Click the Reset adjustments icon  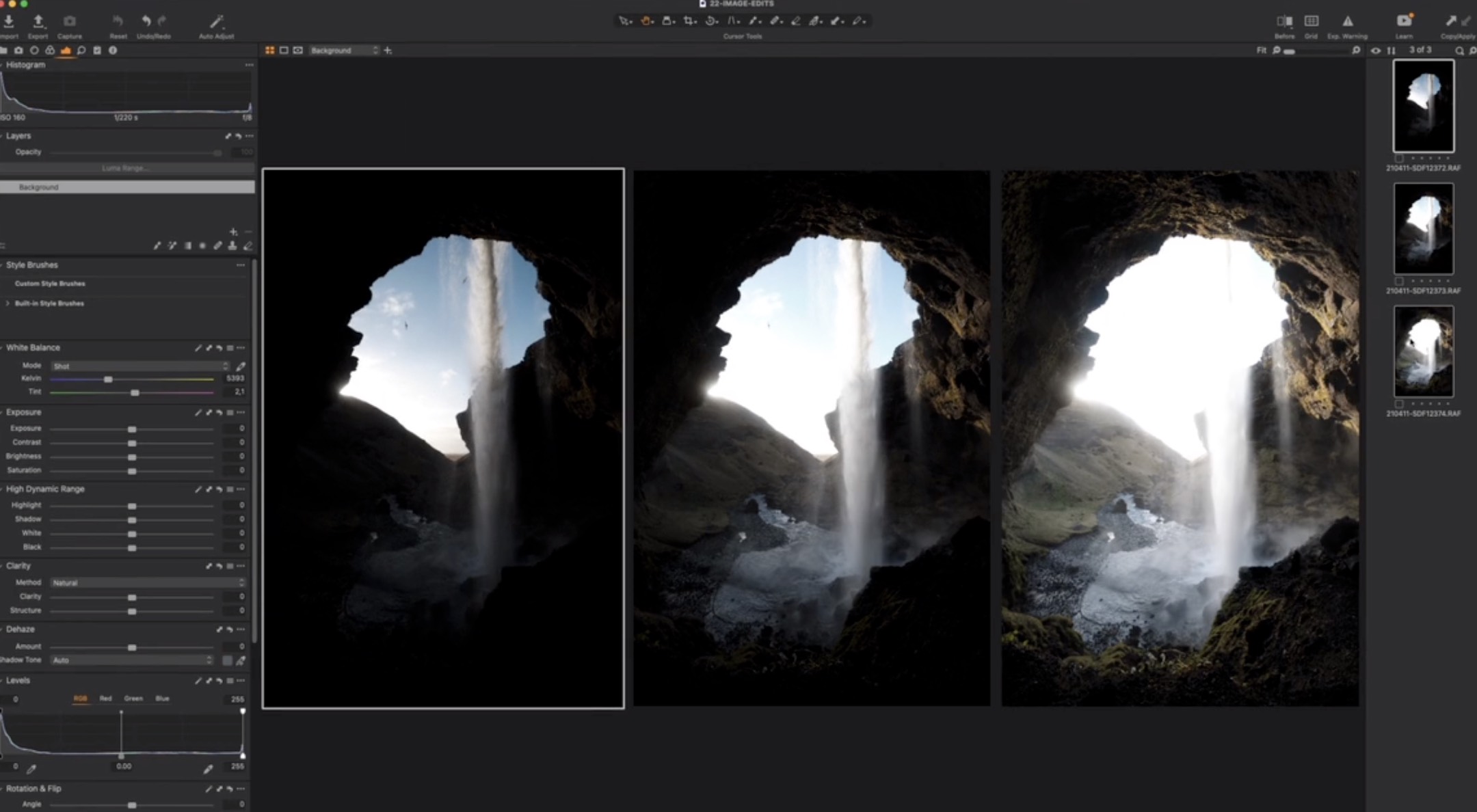118,23
